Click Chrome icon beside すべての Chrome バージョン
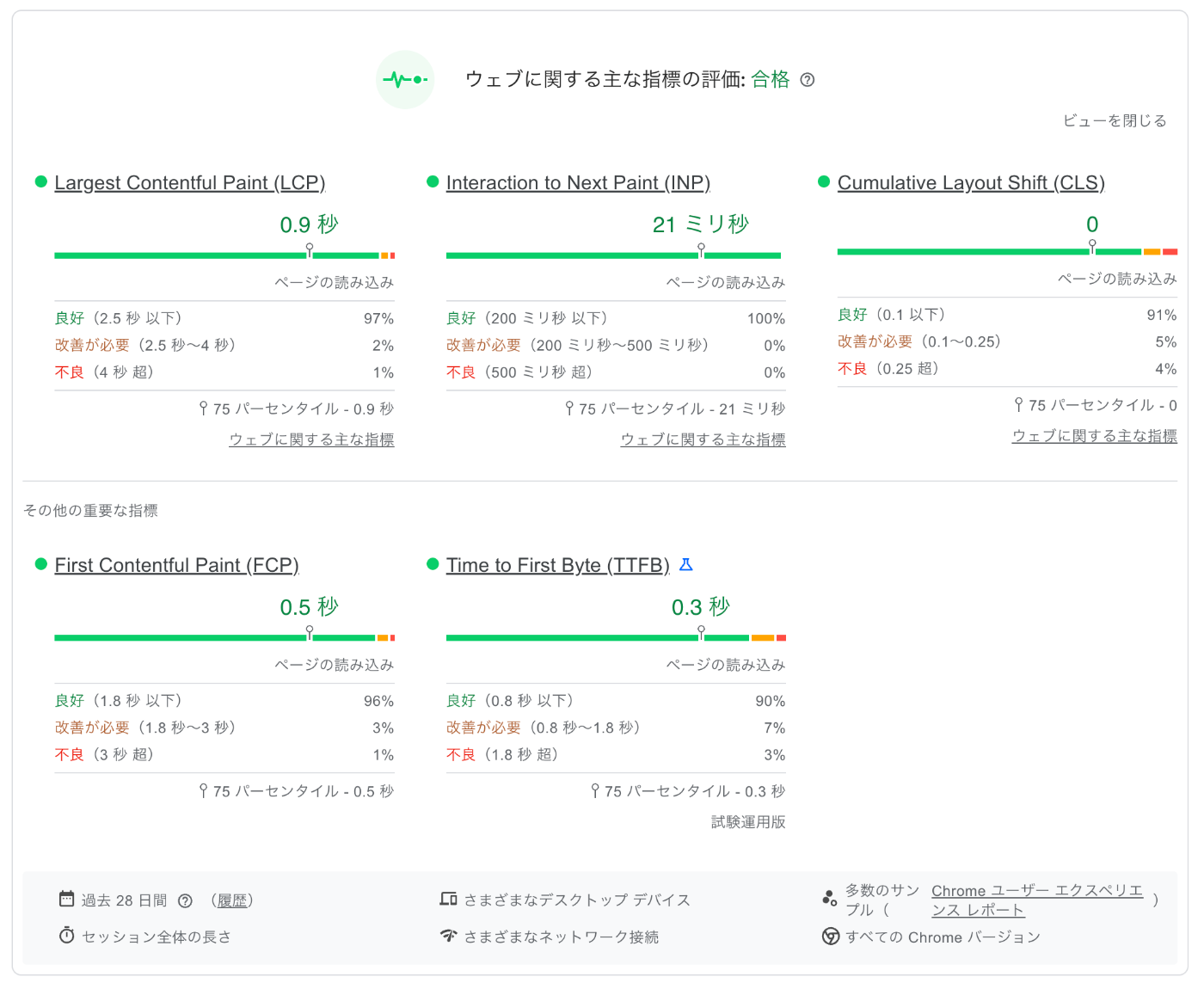1204x983 pixels. click(831, 937)
